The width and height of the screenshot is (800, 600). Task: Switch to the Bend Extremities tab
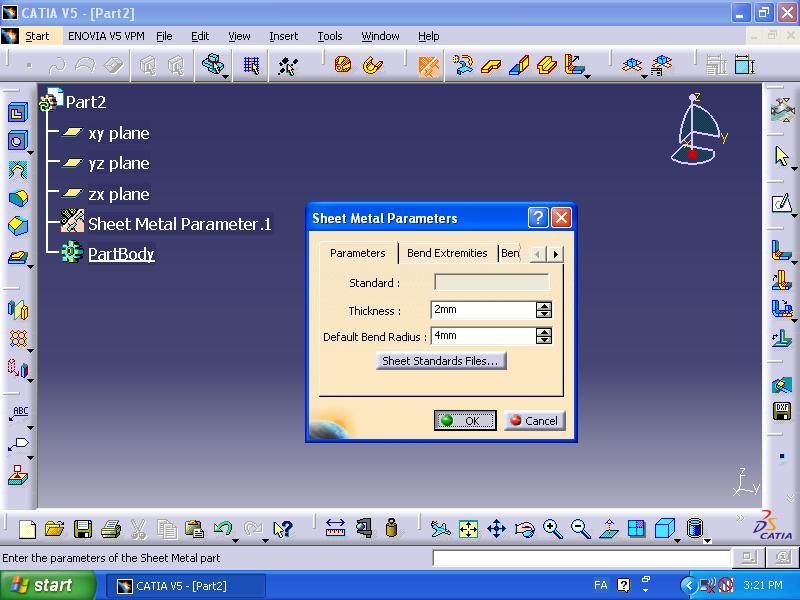tap(447, 253)
